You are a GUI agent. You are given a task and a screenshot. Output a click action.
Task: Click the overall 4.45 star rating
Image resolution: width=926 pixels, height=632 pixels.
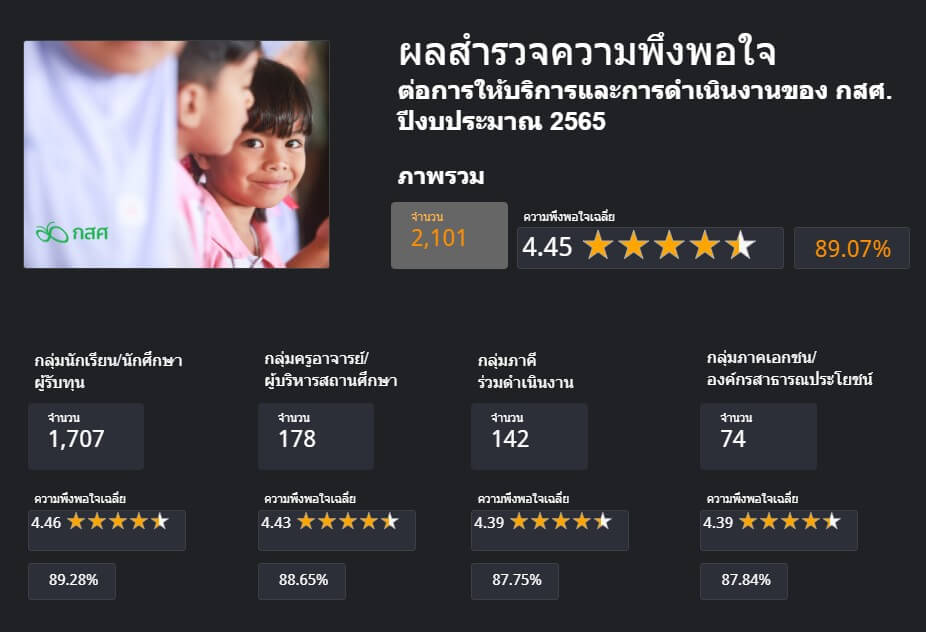tap(650, 247)
